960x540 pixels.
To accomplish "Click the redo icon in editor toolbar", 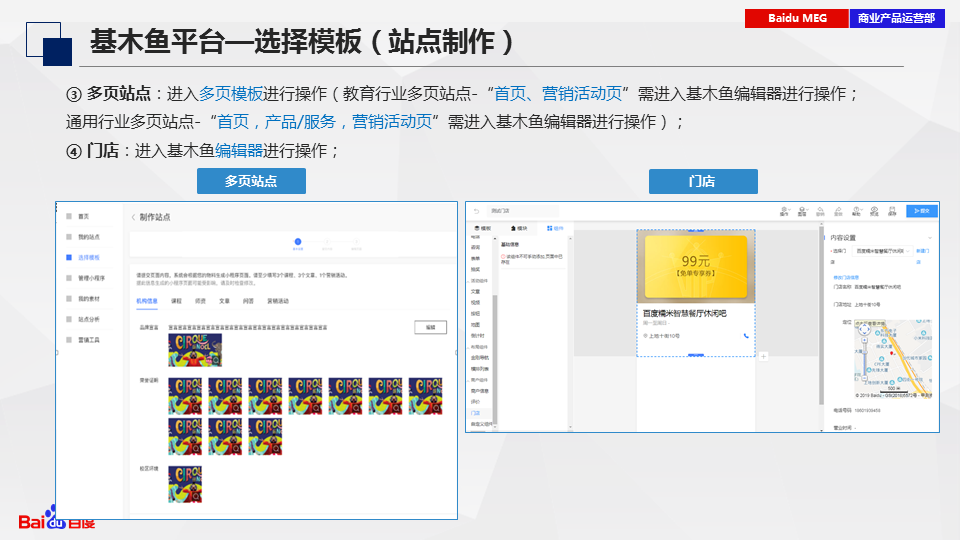I will click(x=838, y=211).
